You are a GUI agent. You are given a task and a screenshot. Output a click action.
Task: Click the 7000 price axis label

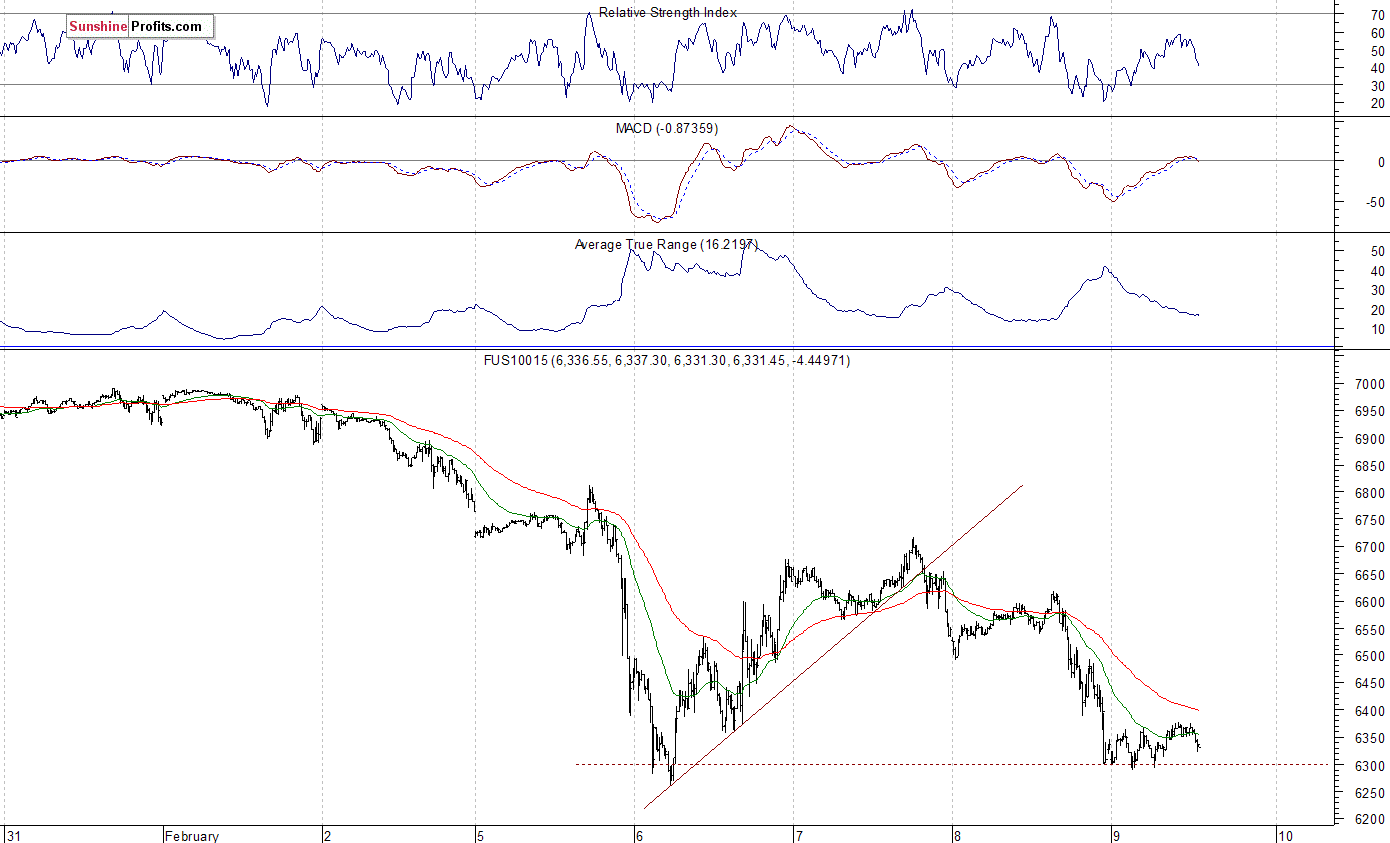1369,385
